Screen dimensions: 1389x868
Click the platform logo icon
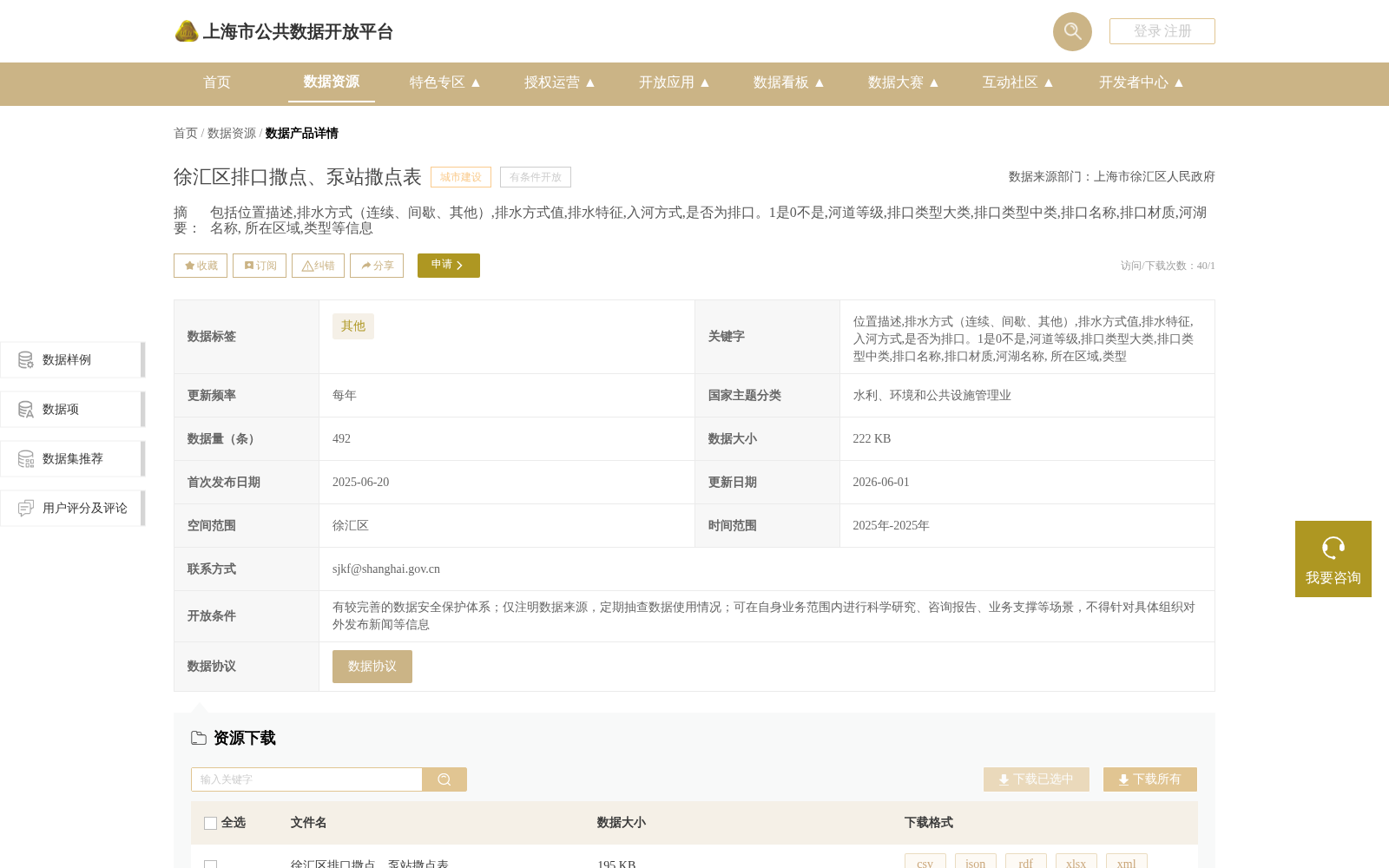coord(187,31)
